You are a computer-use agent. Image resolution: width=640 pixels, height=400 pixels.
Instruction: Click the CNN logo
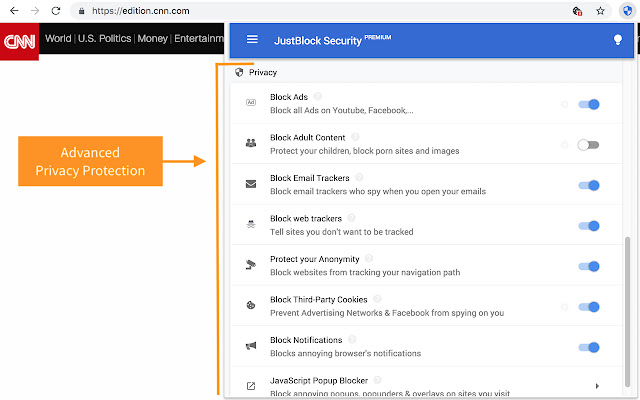click(x=20, y=42)
